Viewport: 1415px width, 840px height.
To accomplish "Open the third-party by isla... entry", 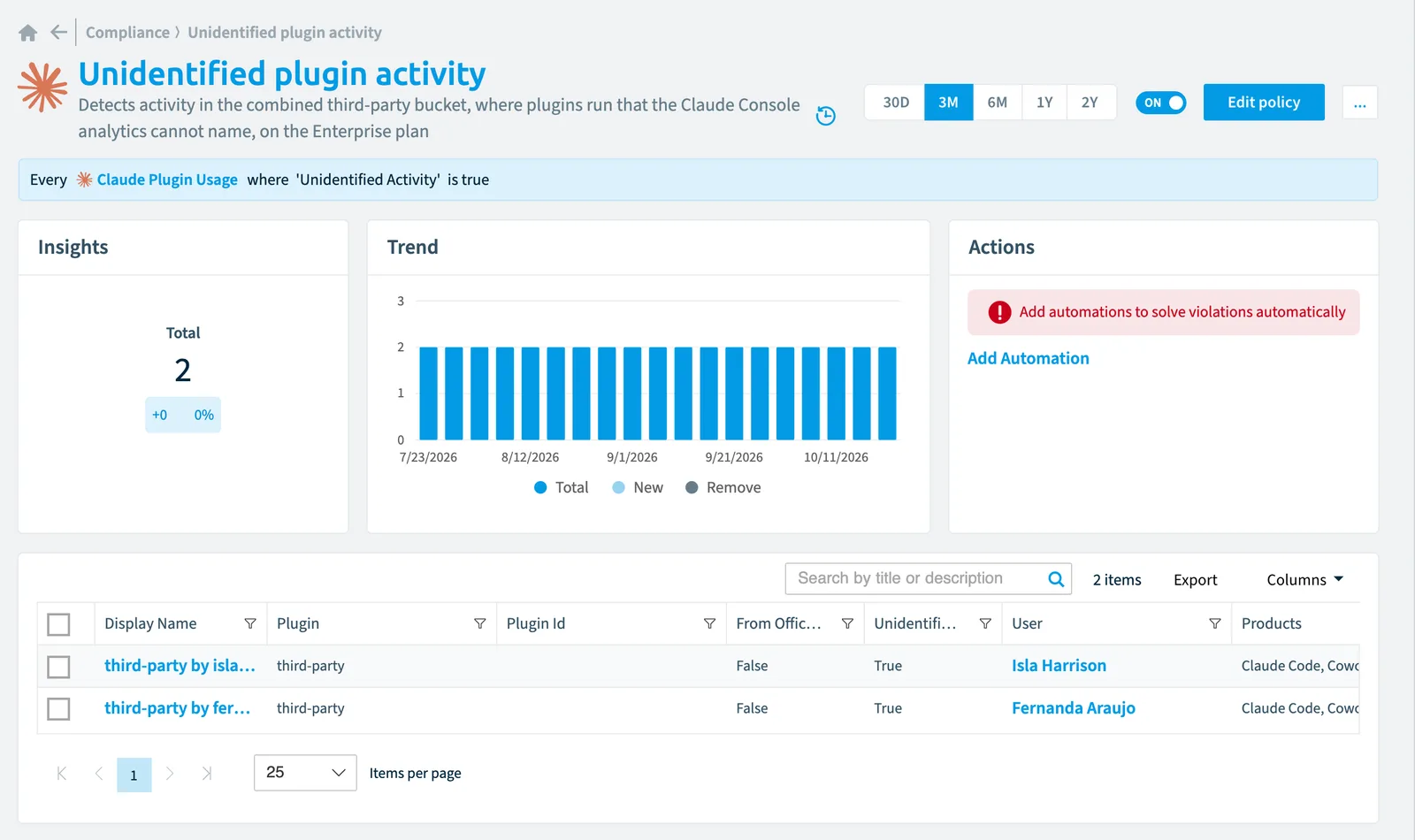I will point(180,666).
